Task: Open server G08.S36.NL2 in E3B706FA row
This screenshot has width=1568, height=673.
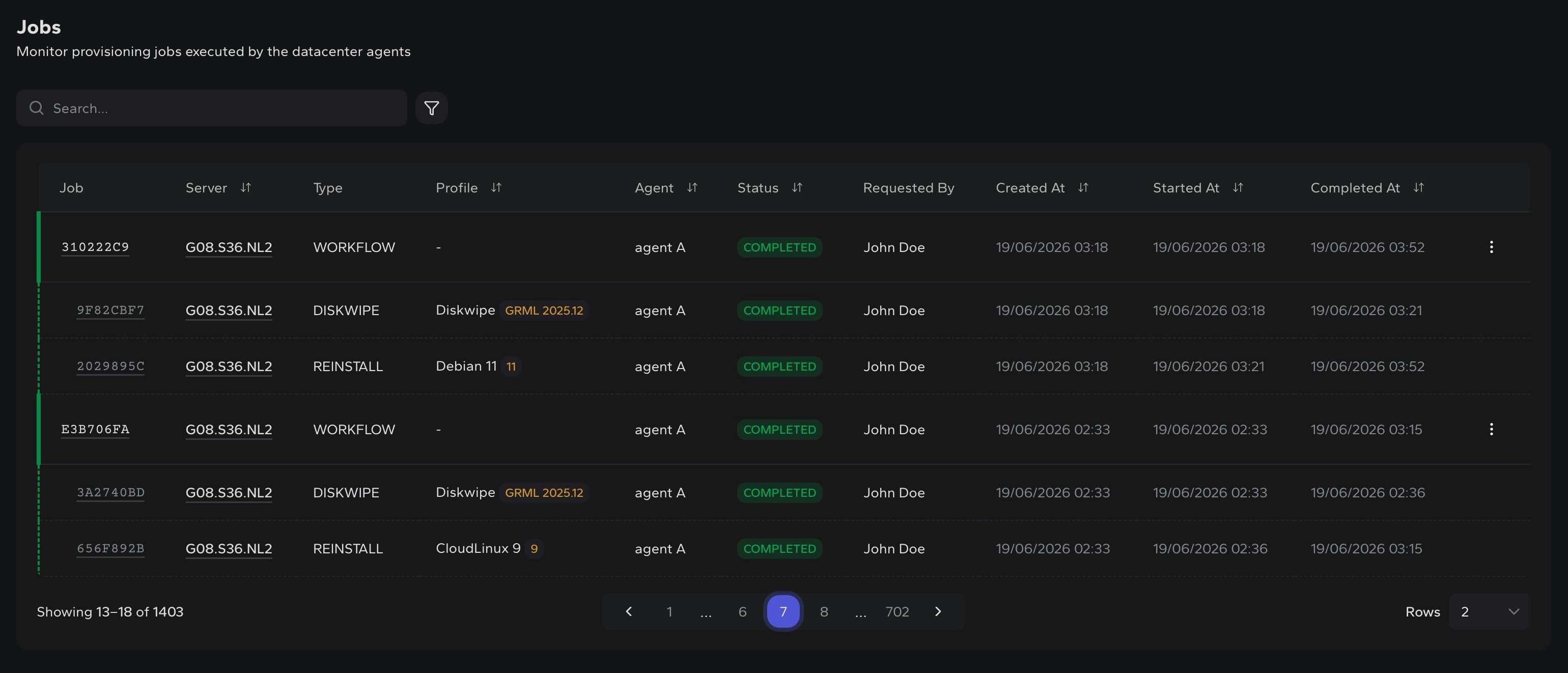Action: pyautogui.click(x=229, y=430)
